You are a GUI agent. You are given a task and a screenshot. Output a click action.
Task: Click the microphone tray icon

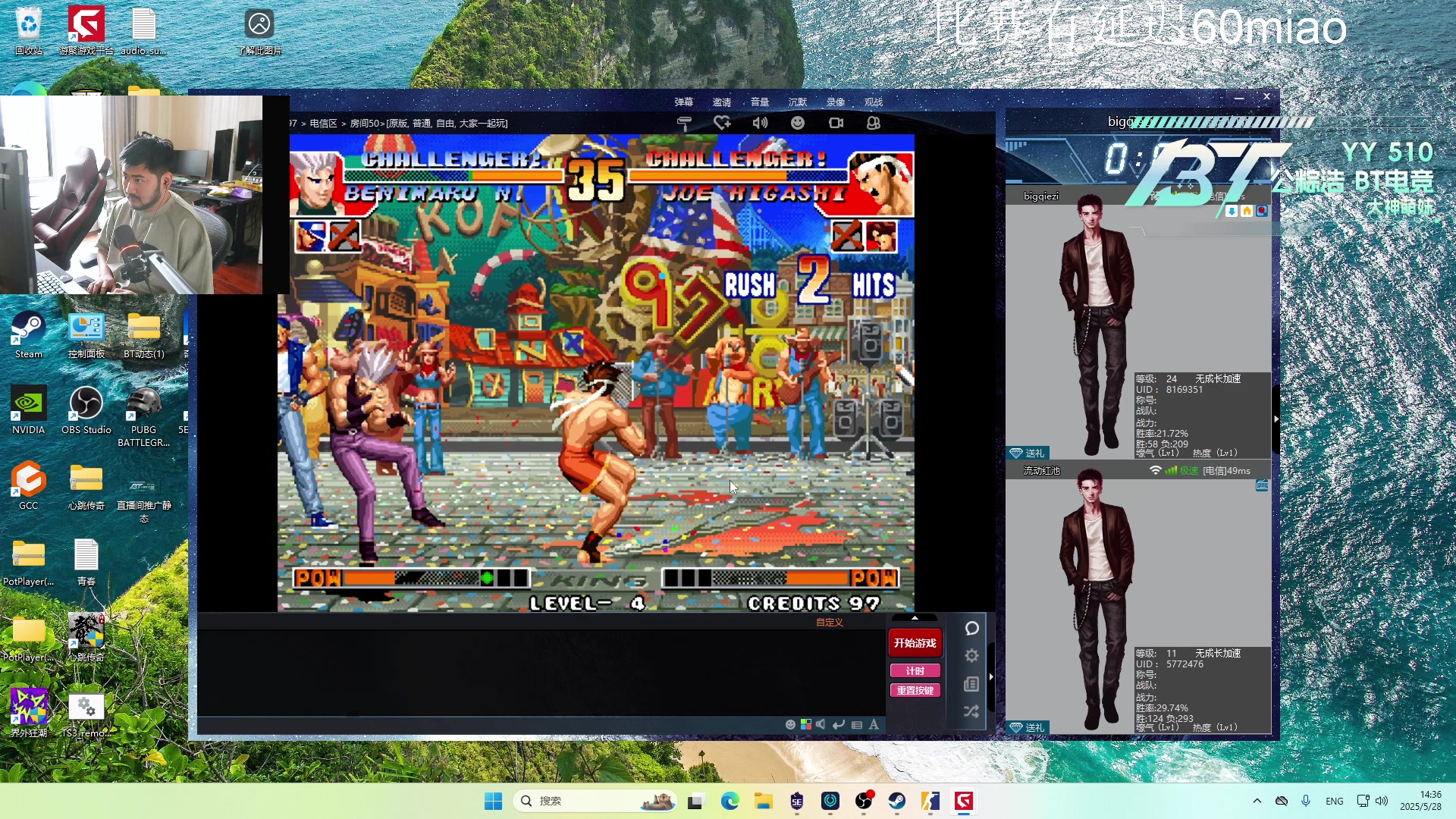pos(1306,801)
